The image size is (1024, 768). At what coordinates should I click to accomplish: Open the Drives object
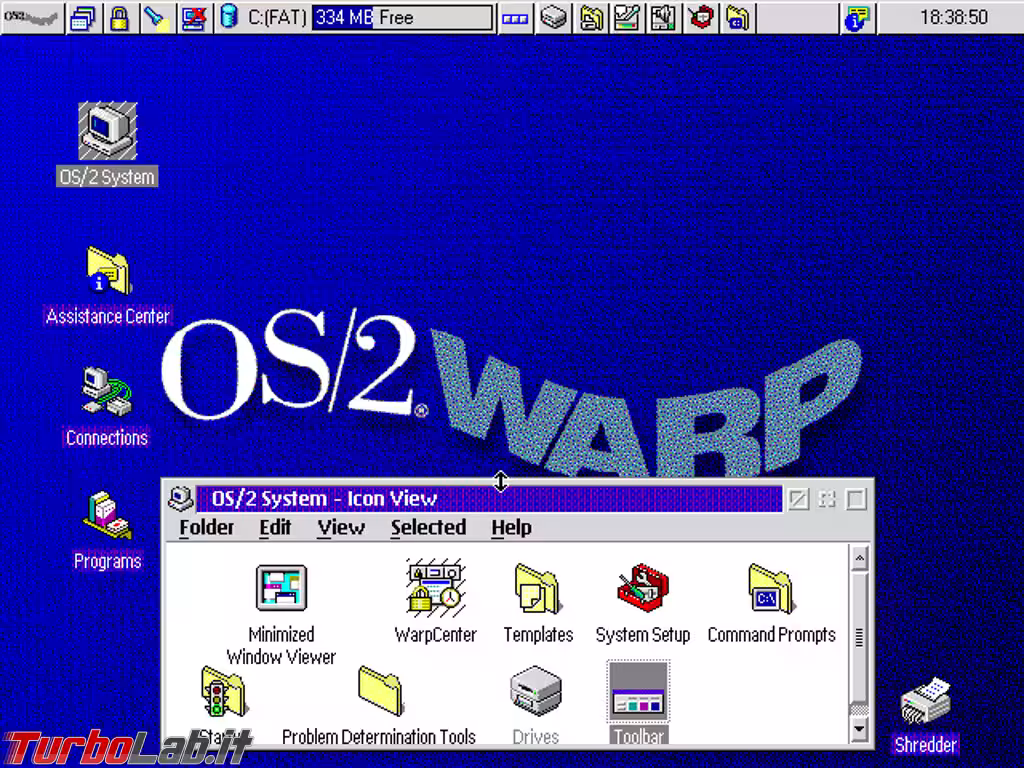coord(536,692)
